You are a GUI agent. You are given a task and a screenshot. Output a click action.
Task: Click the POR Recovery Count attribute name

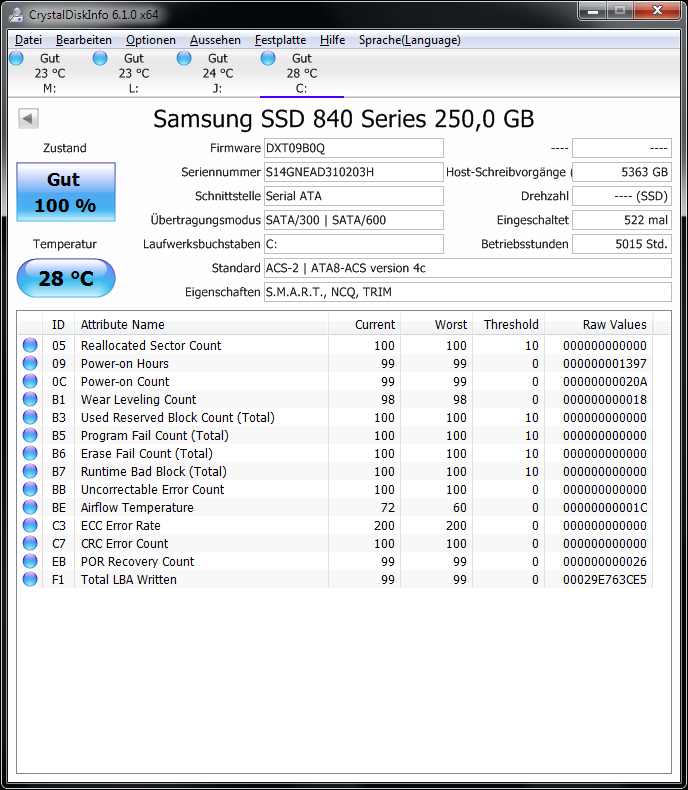pos(137,561)
